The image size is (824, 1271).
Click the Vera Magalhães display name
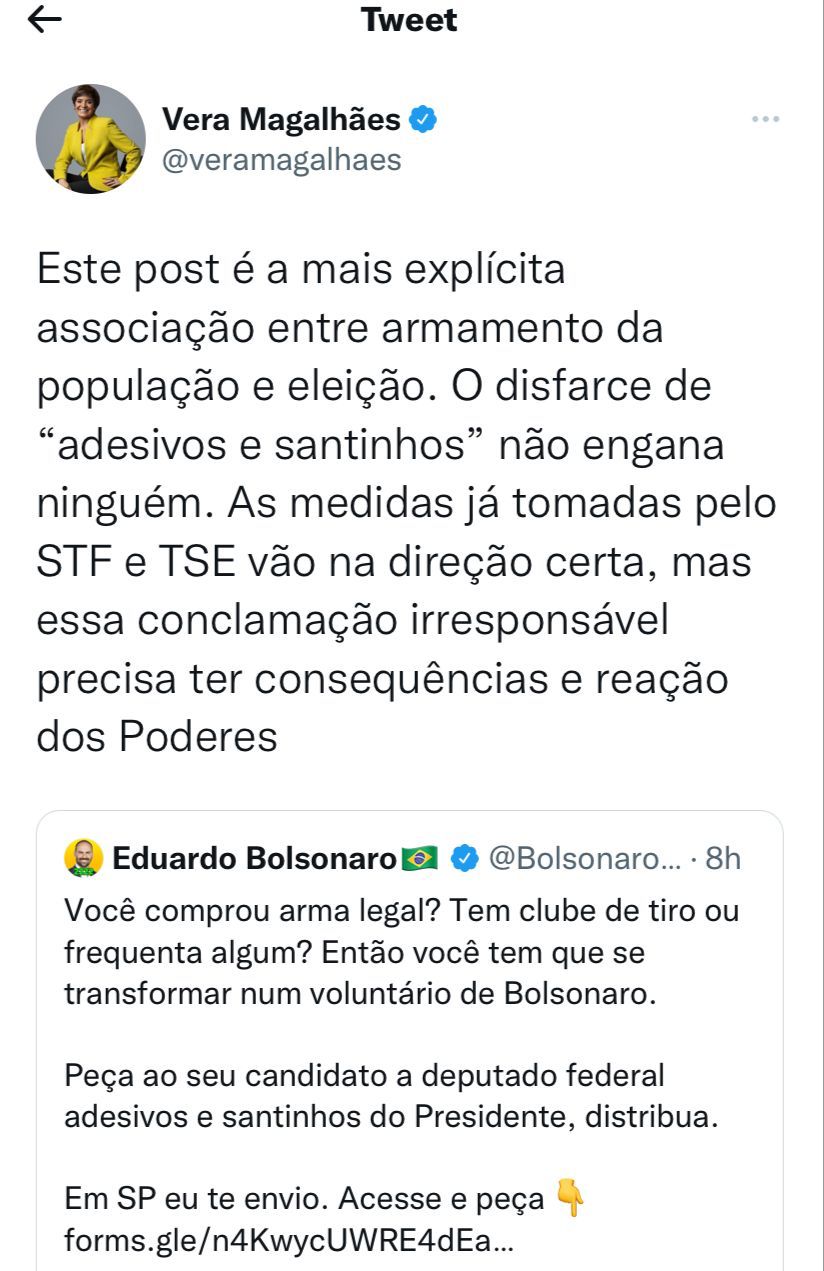(281, 121)
